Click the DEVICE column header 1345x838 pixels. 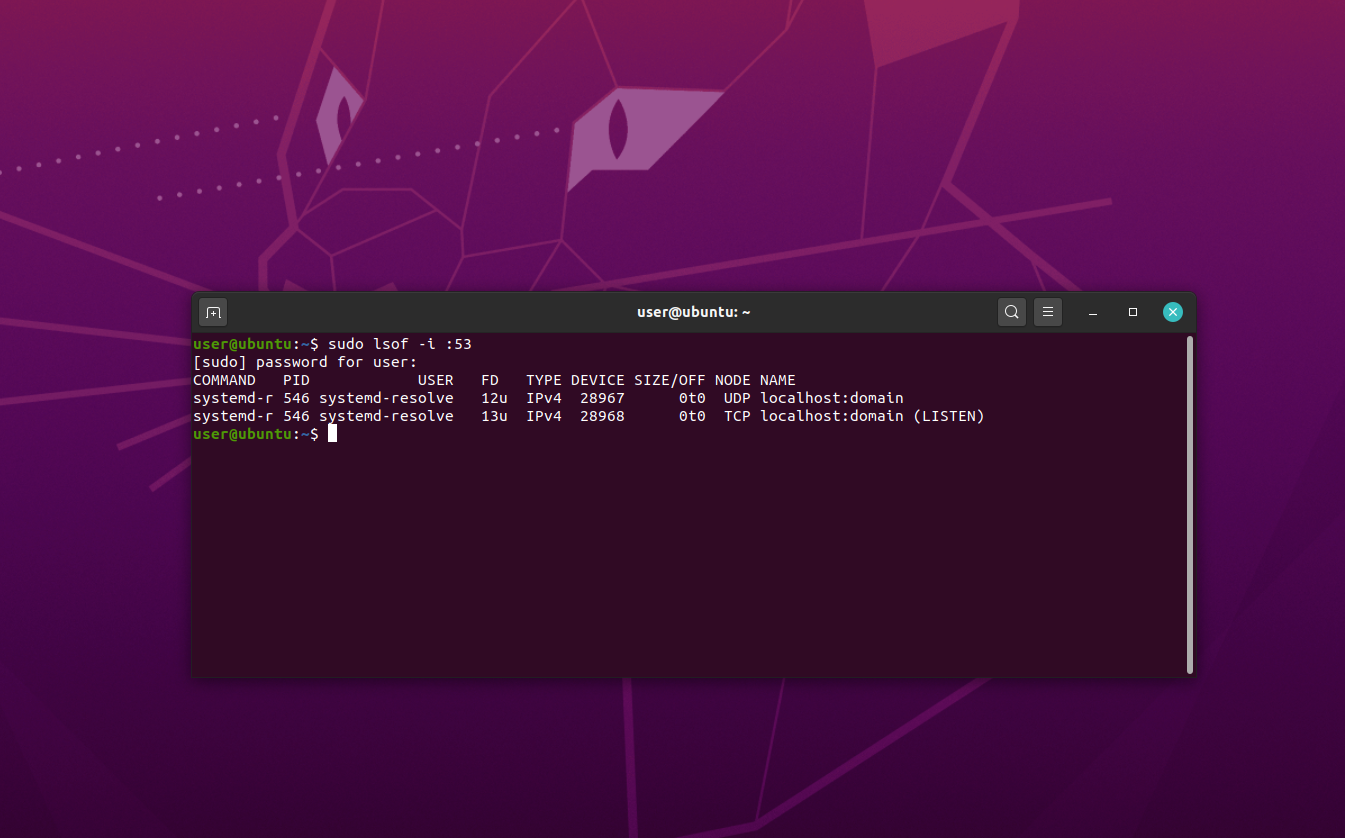[598, 380]
